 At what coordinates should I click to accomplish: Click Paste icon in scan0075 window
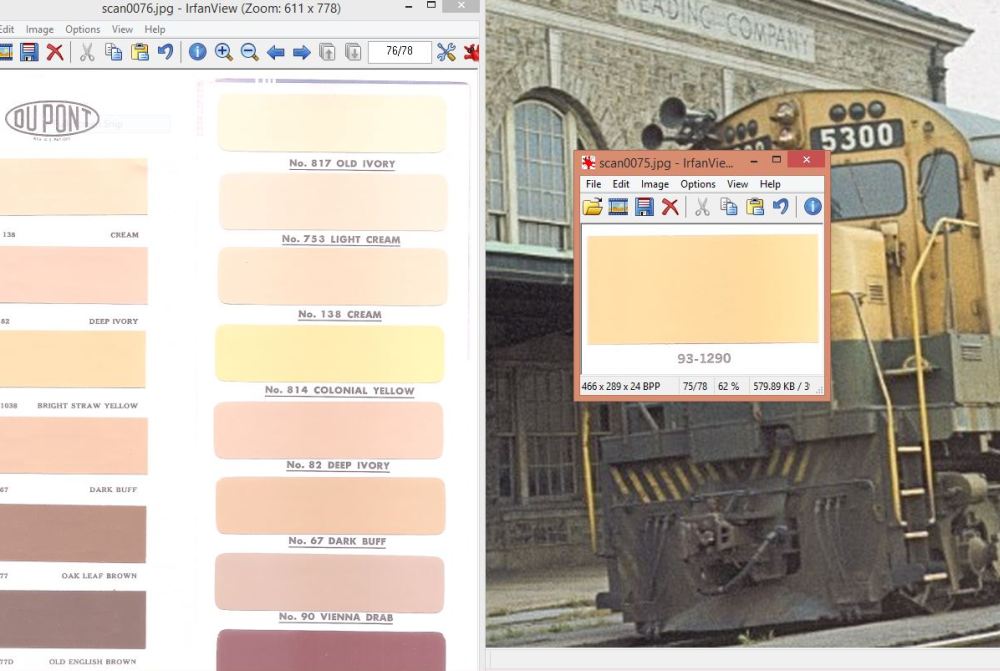click(x=754, y=207)
